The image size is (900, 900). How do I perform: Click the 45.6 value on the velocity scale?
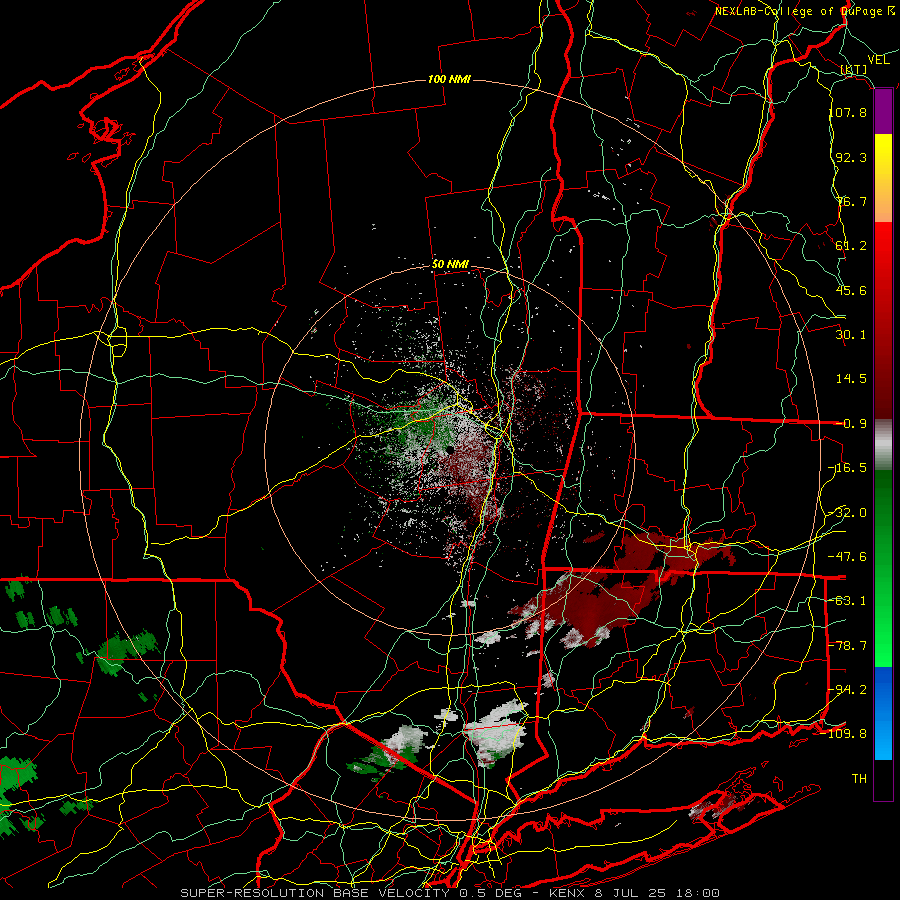851,290
